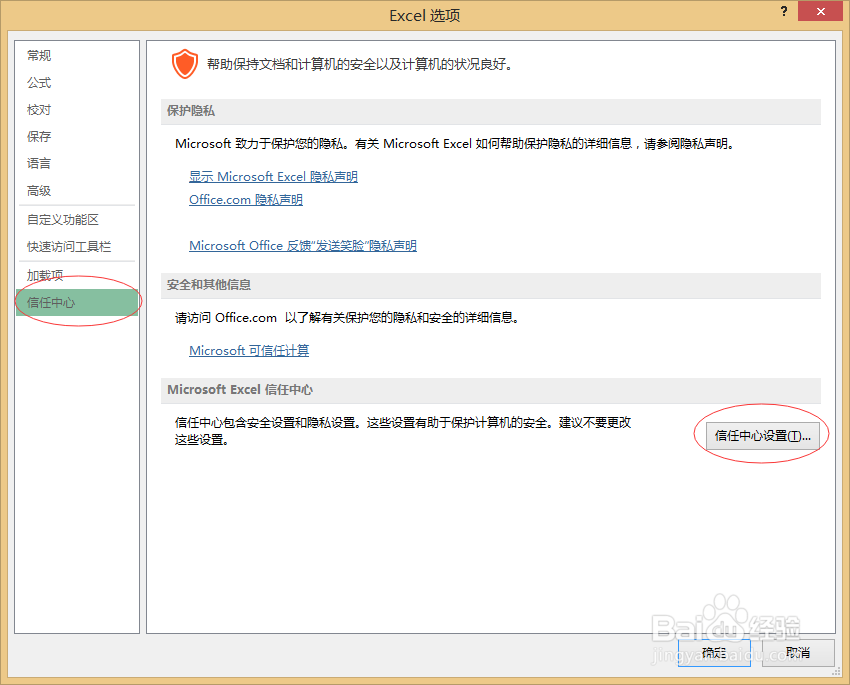Screen dimensions: 850x685
Task: Open Microsoft Office 反馈"发送笑脸"隐私声明 link
Action: point(302,246)
